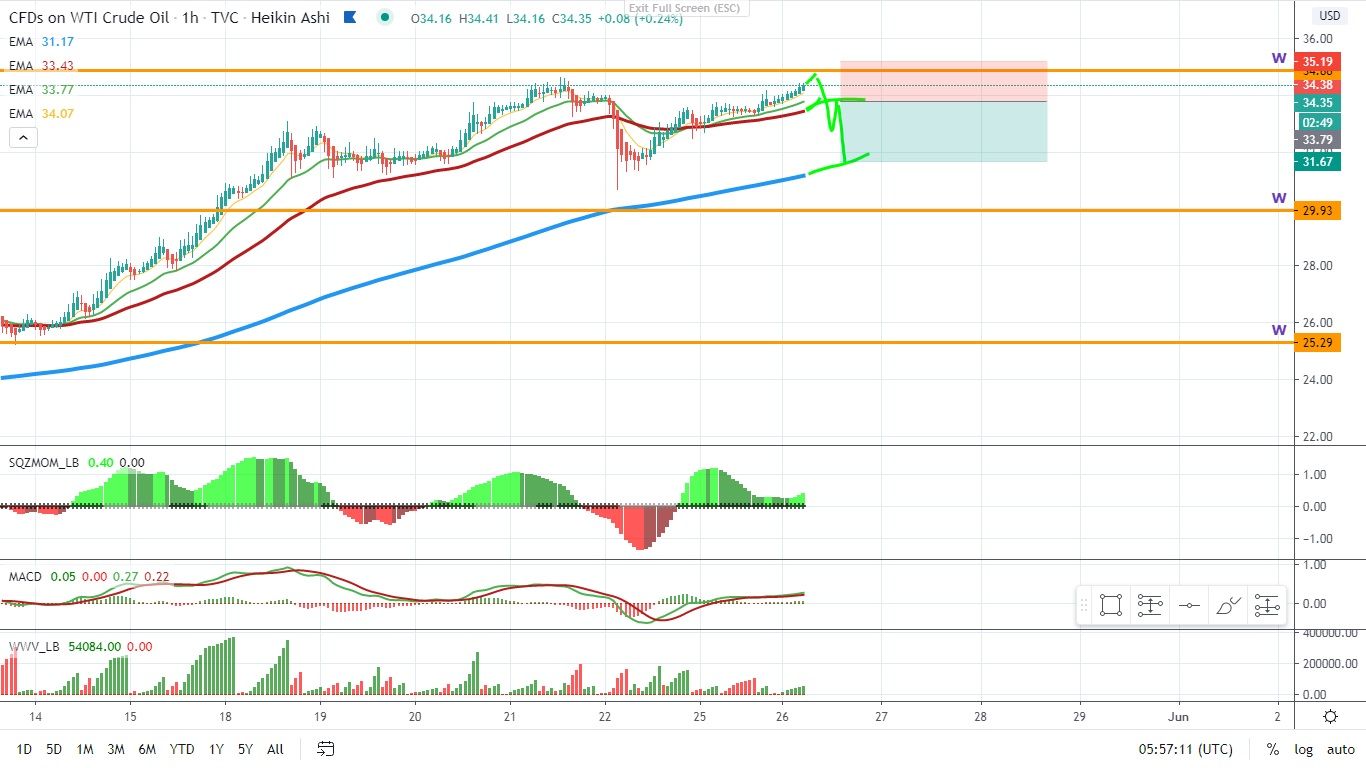Select the rectangle drawing tool in floating toolbar
The image size is (1366, 768).
pos(1110,605)
